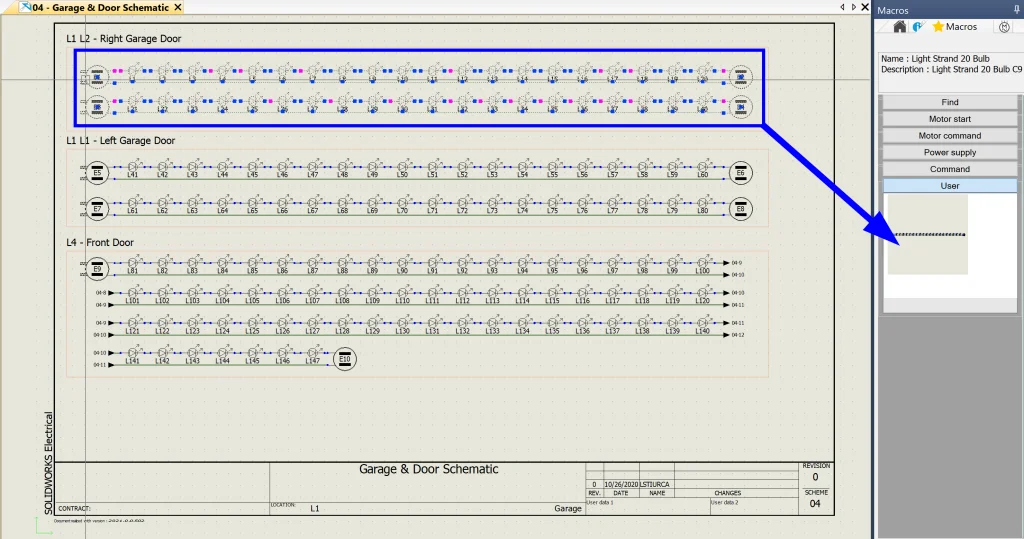
Task: Close the Garage & Door Schematic tab
Action: [177, 8]
